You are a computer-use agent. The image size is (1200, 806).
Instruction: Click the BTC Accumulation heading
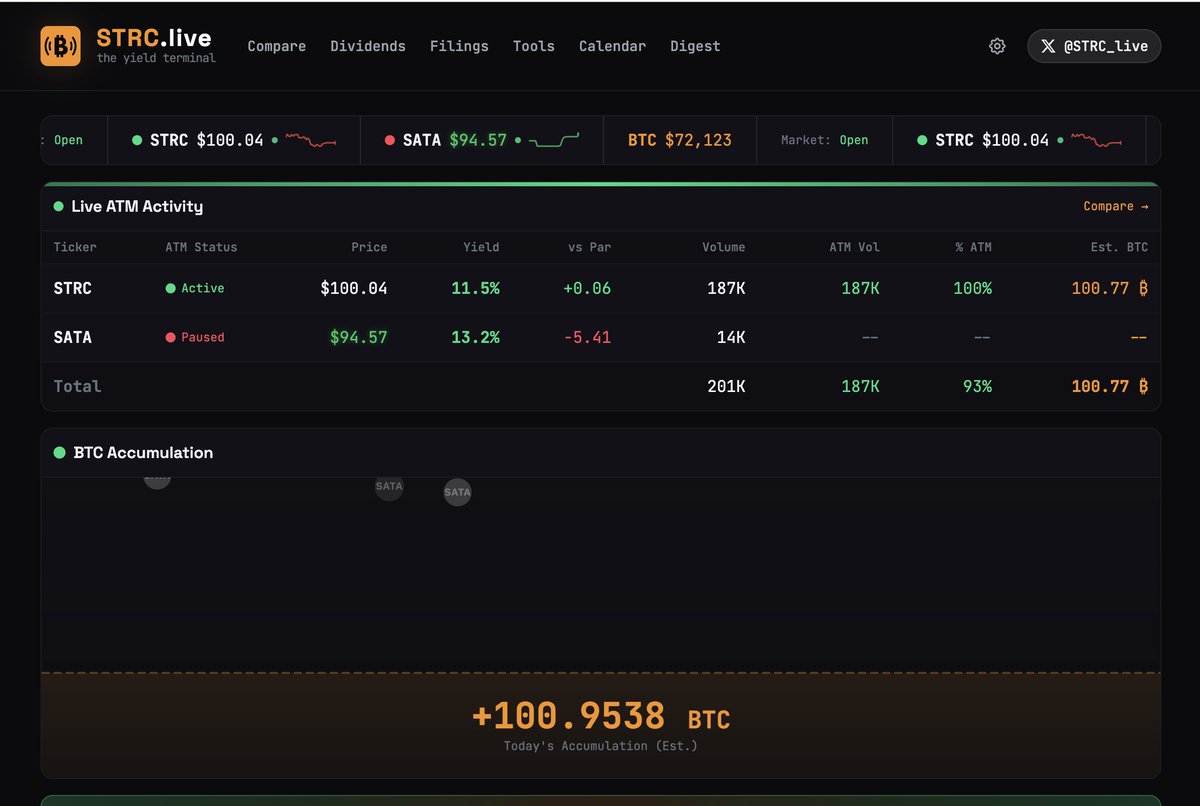pyautogui.click(x=143, y=452)
